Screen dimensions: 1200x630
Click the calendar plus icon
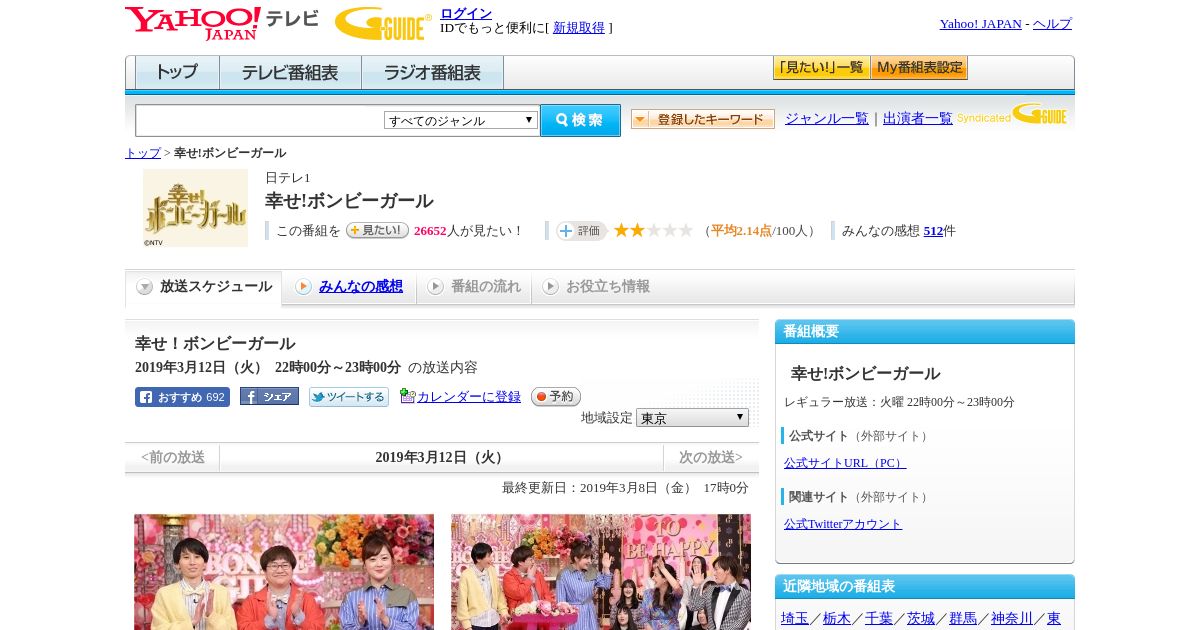(x=407, y=396)
